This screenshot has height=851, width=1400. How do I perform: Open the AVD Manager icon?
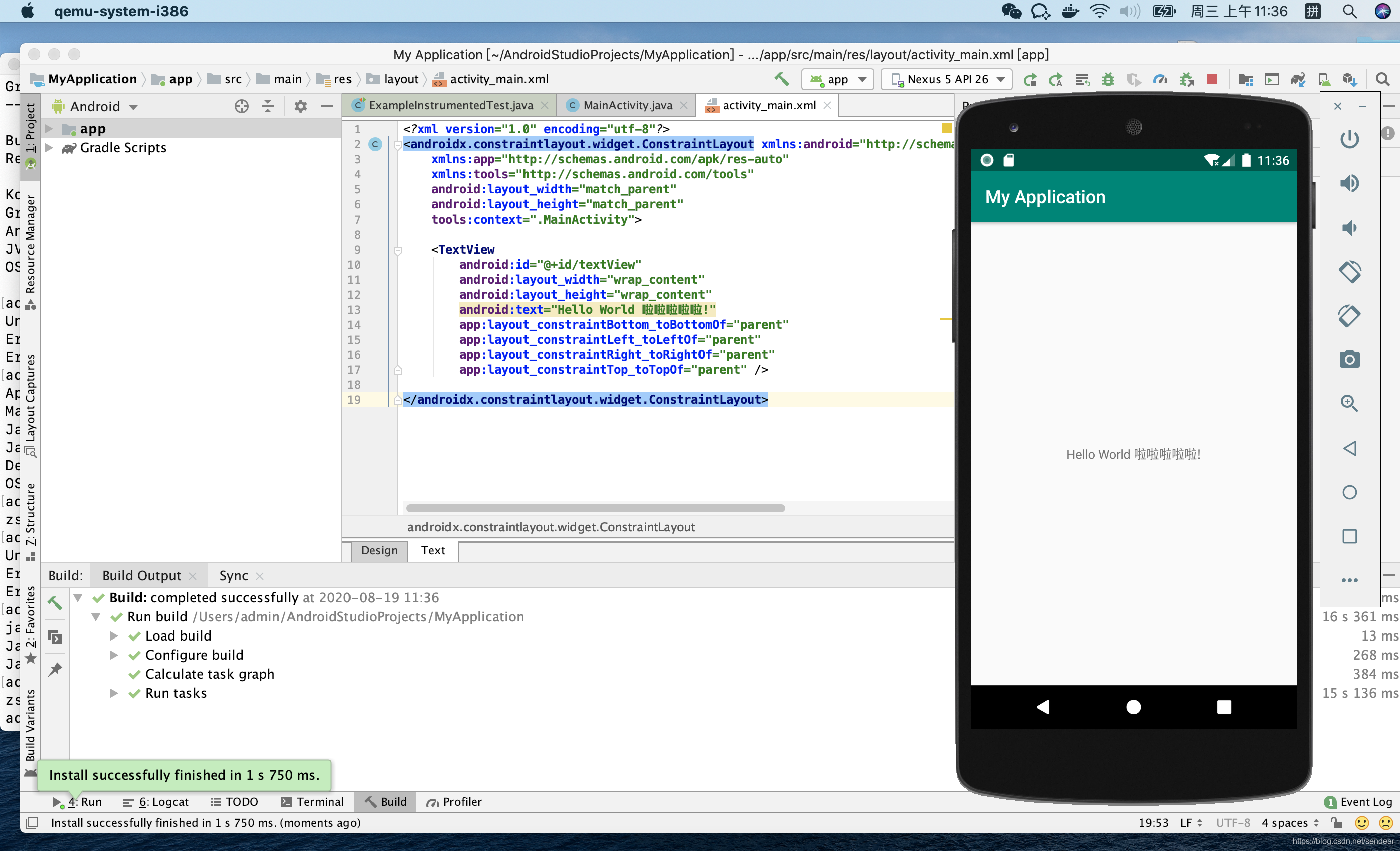tap(1324, 80)
